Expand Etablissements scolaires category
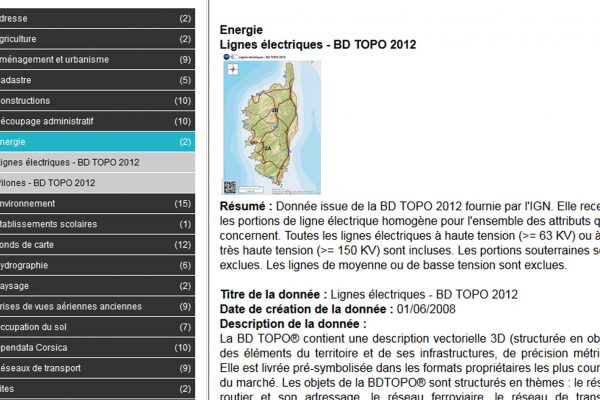Screen dimensions: 600x400 coord(97,224)
